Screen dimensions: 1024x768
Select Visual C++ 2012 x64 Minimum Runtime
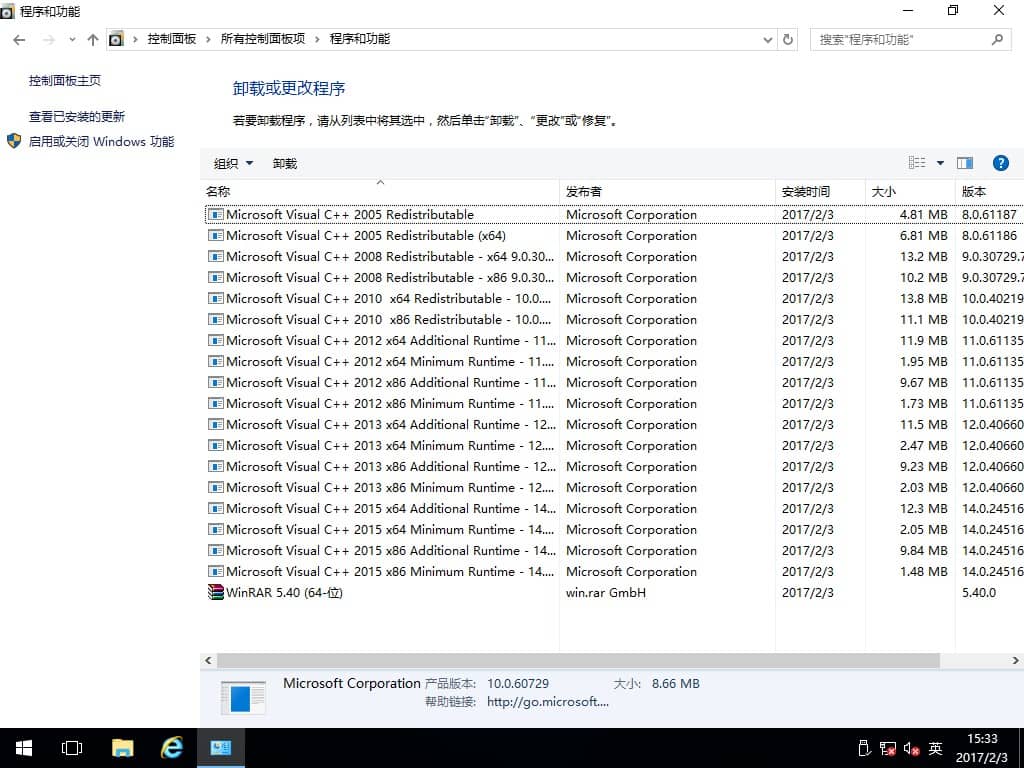point(614,361)
